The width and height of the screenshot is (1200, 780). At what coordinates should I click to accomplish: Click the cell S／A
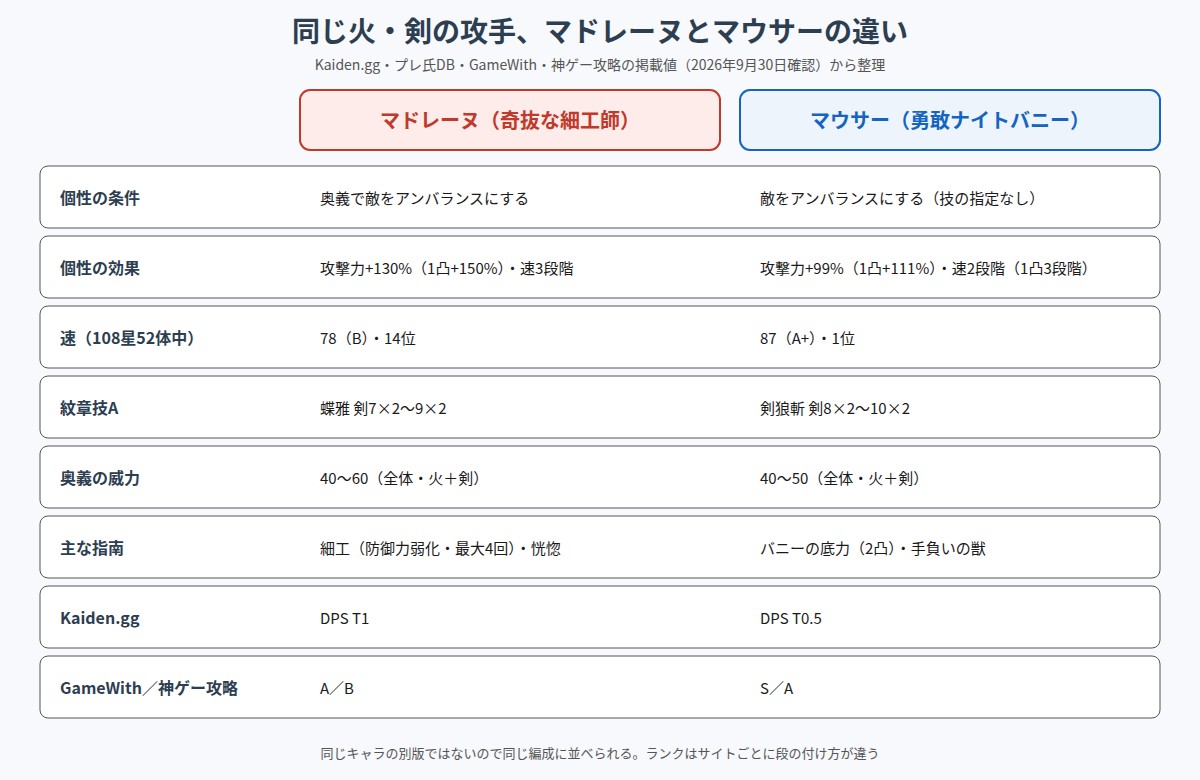pyautogui.click(x=777, y=688)
